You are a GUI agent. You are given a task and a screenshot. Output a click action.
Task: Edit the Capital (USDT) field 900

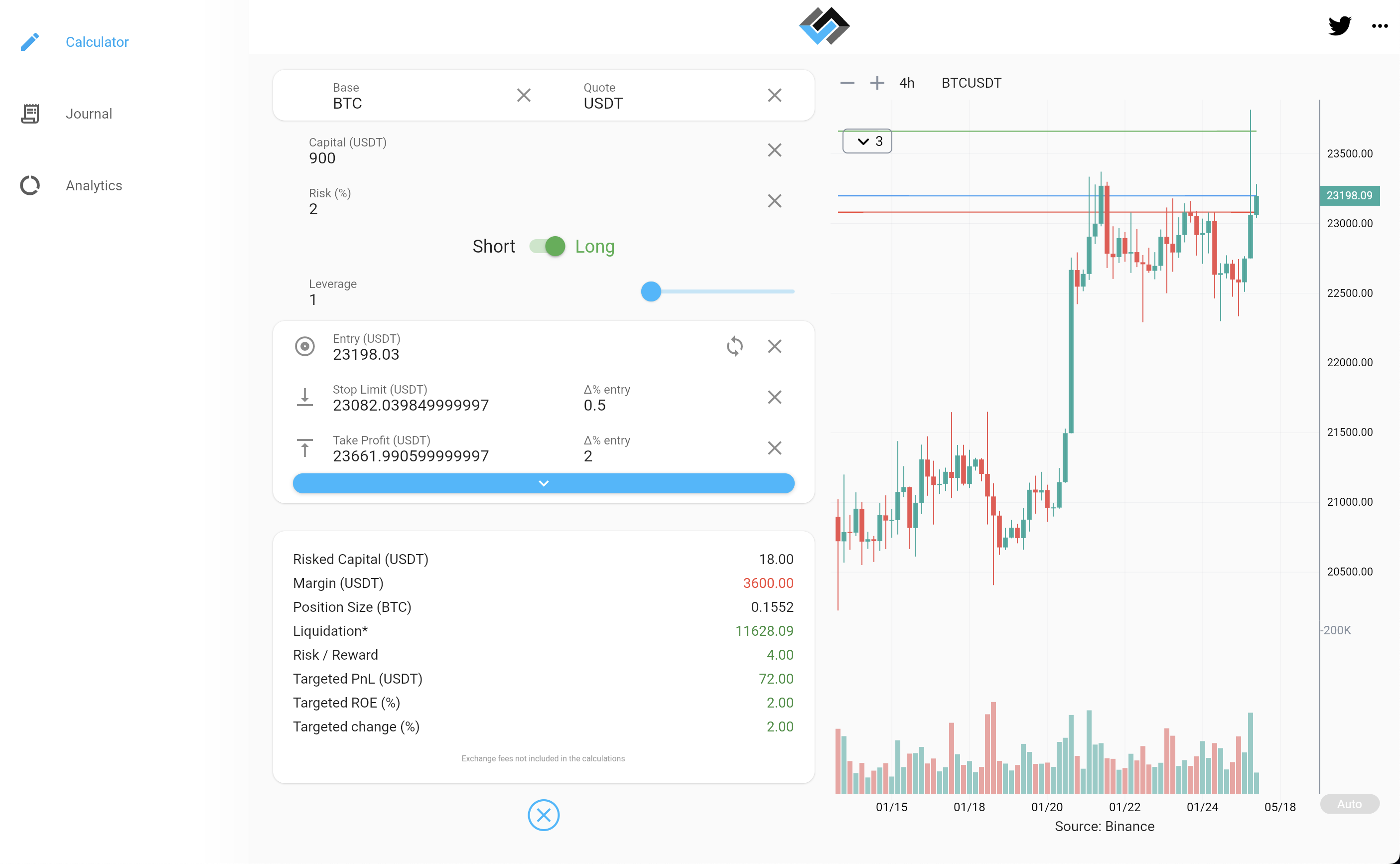[533, 150]
